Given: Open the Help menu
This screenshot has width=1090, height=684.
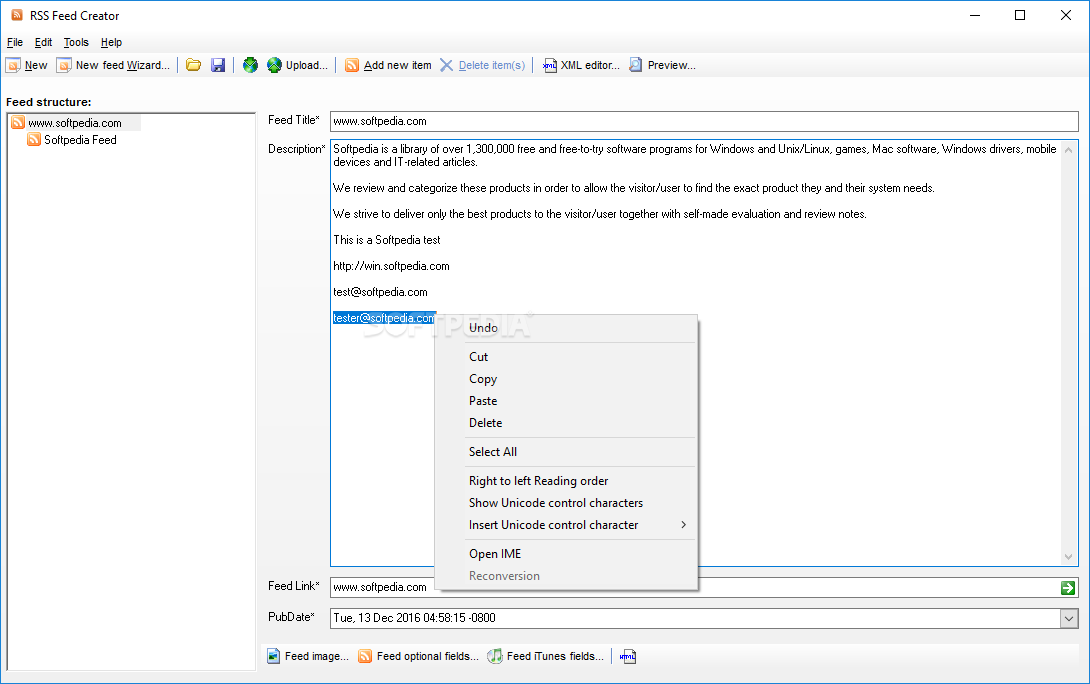Looking at the screenshot, I should pyautogui.click(x=111, y=42).
